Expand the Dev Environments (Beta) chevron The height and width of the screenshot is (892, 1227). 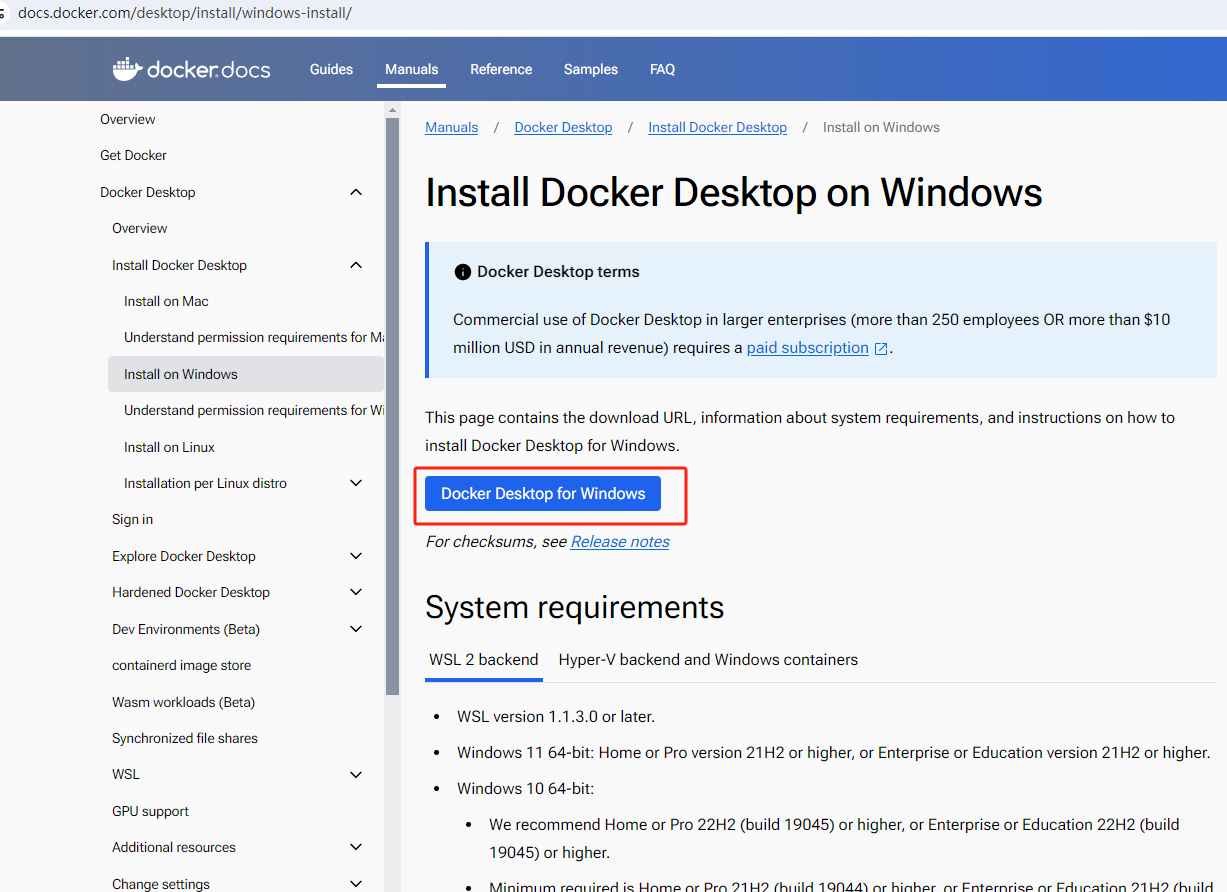point(356,629)
